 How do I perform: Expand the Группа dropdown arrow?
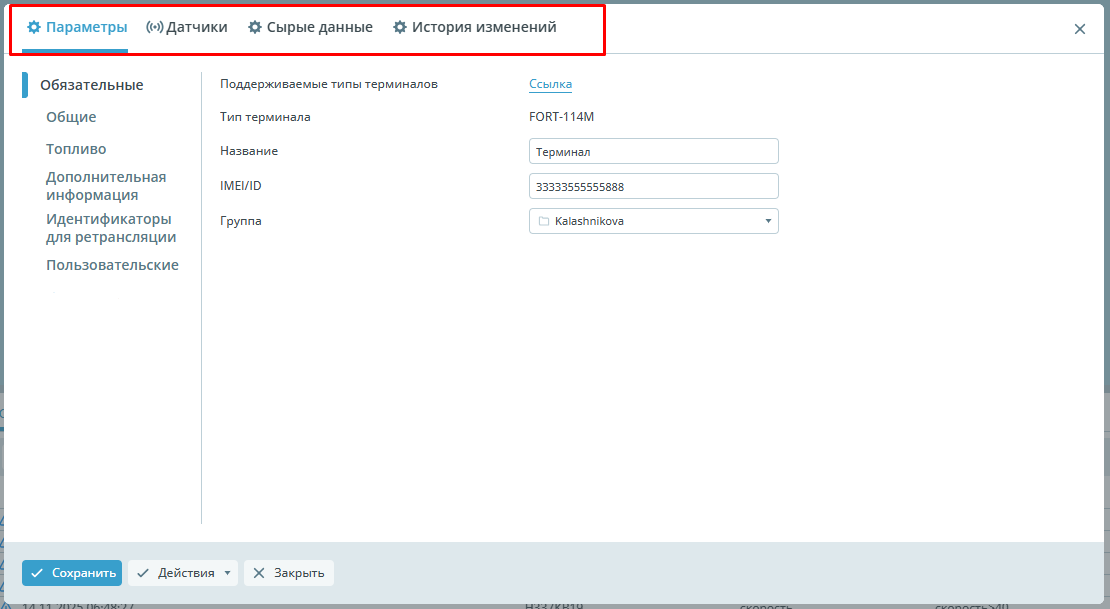pyautogui.click(x=767, y=221)
